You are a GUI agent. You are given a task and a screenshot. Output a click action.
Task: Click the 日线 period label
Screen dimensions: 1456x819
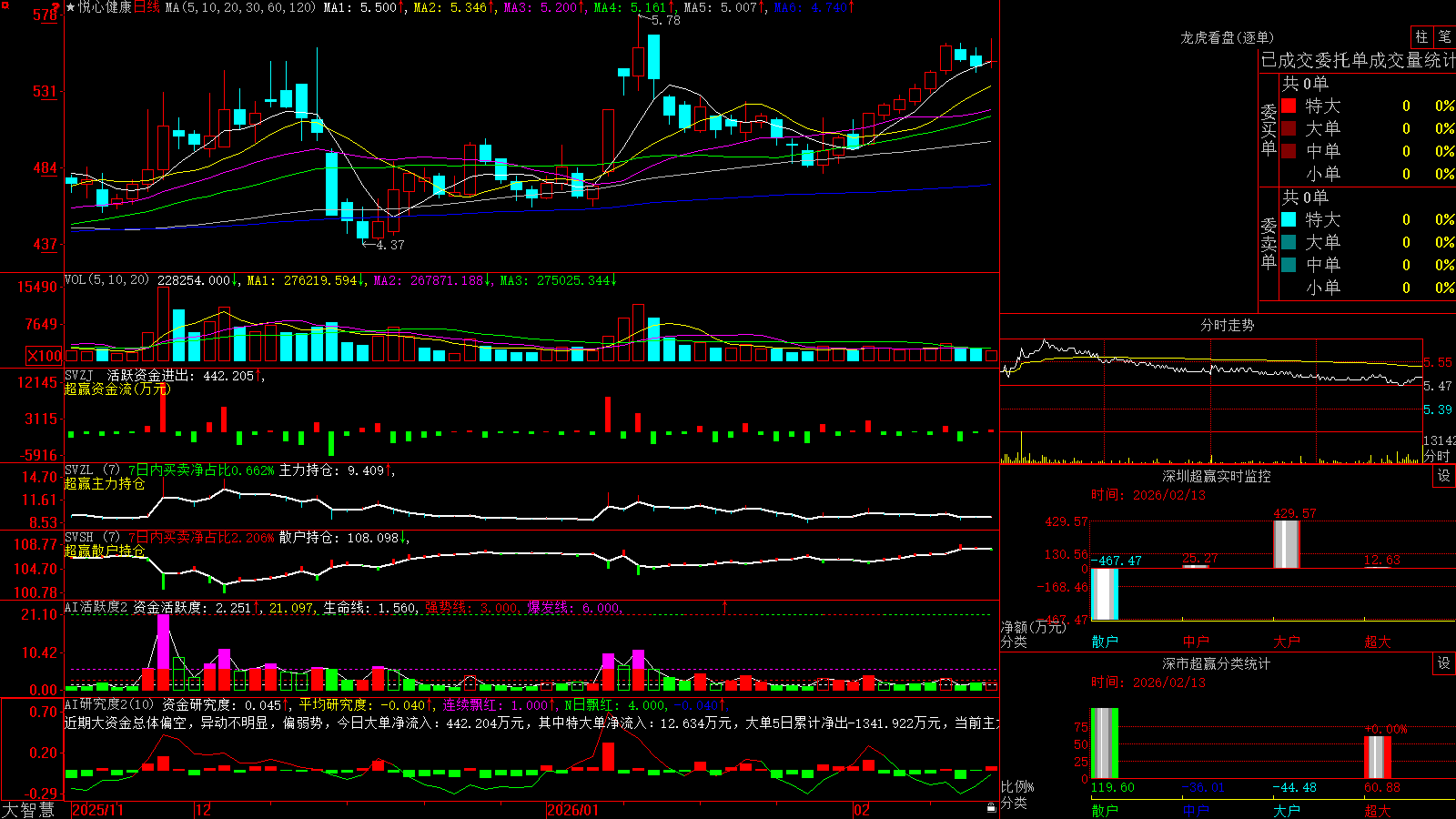point(147,7)
